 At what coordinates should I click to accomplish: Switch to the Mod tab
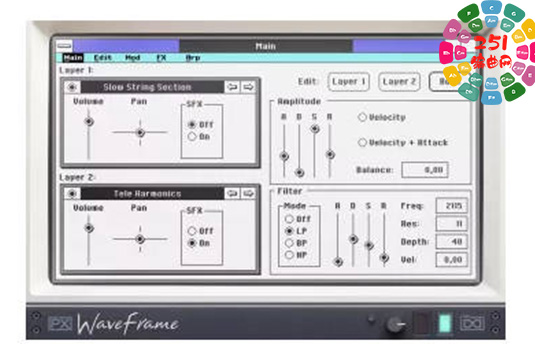[133, 58]
